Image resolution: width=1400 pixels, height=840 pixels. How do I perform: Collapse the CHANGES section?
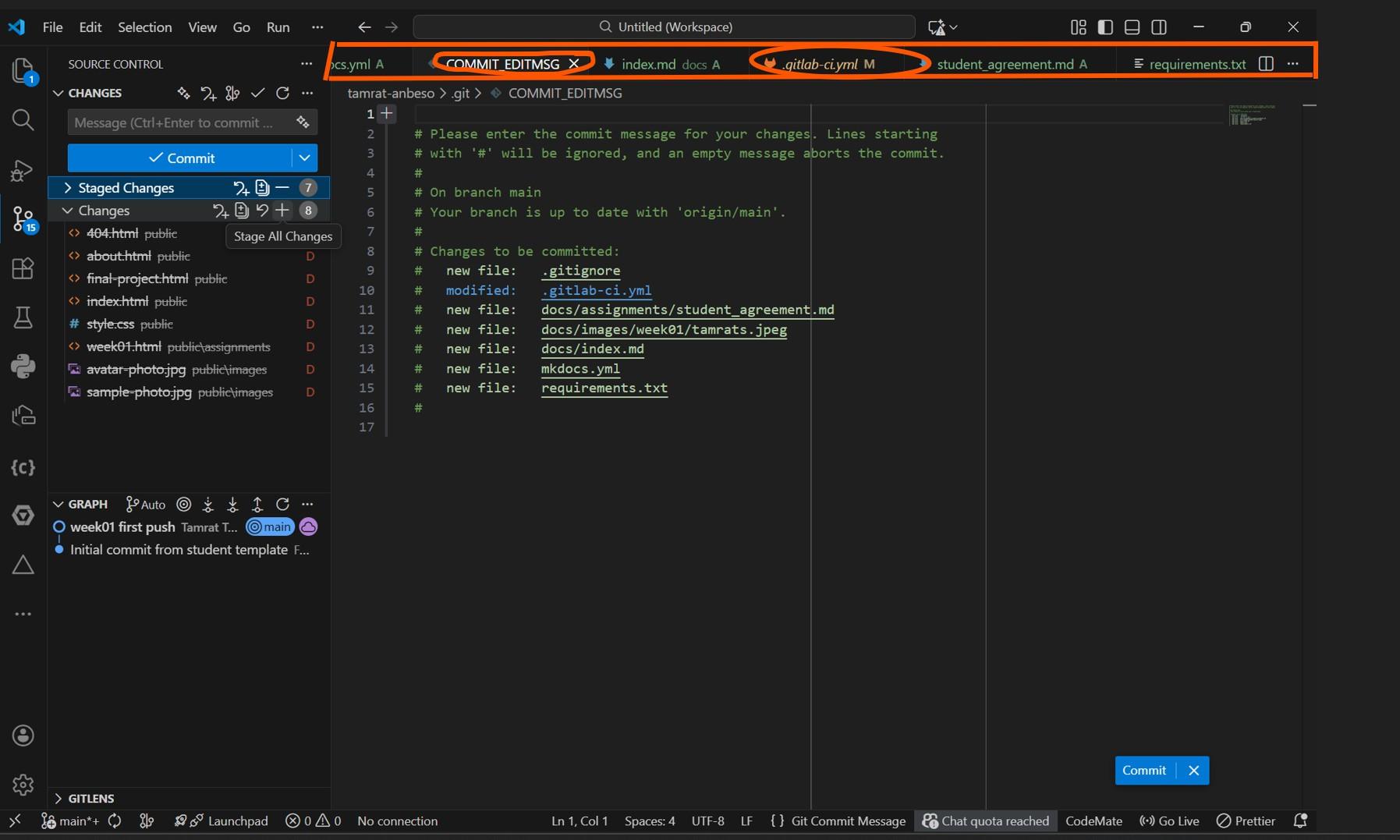point(58,93)
